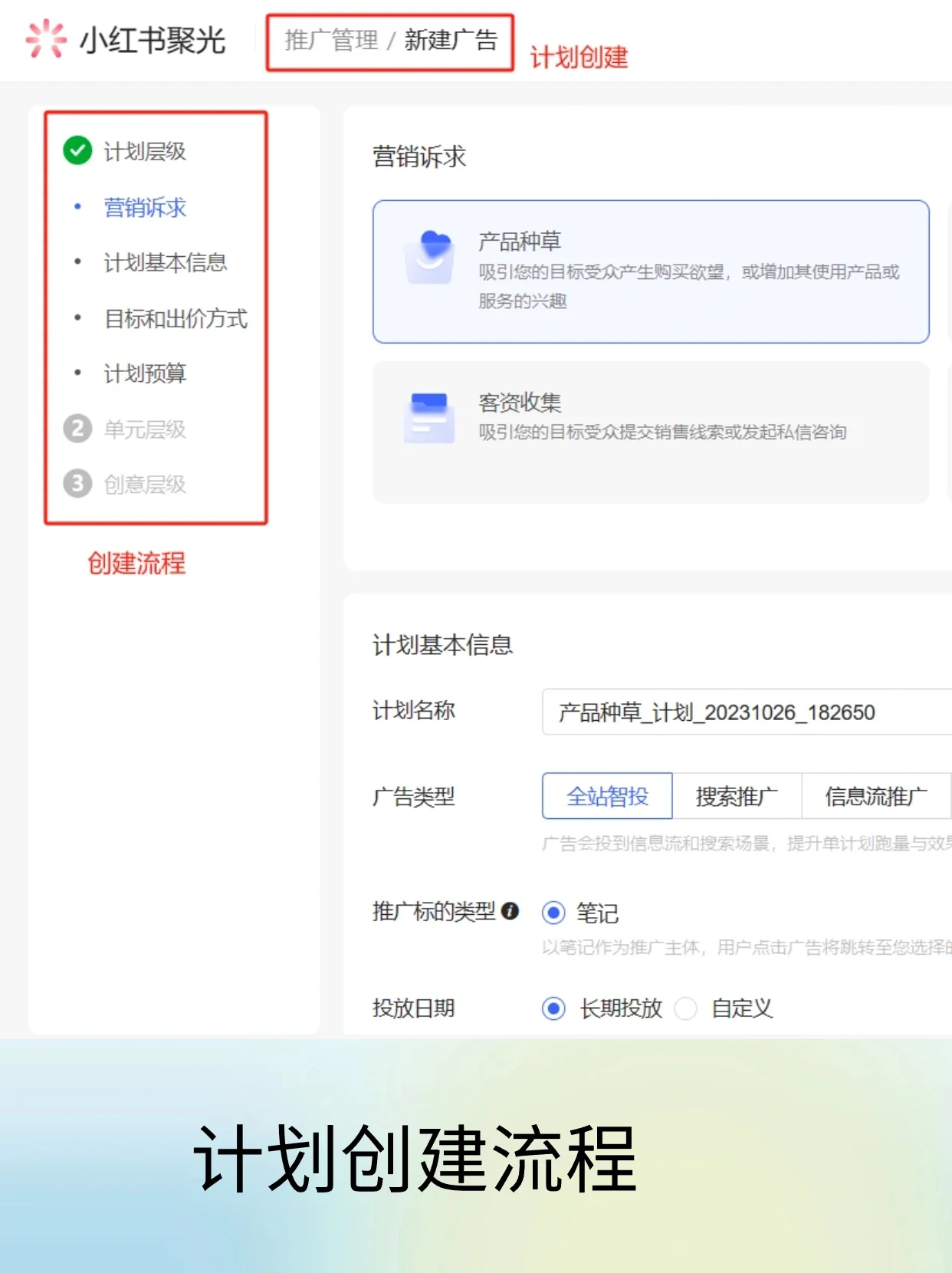The height and width of the screenshot is (1273, 952).
Task: Select 全站智投 ad type
Action: 607,797
